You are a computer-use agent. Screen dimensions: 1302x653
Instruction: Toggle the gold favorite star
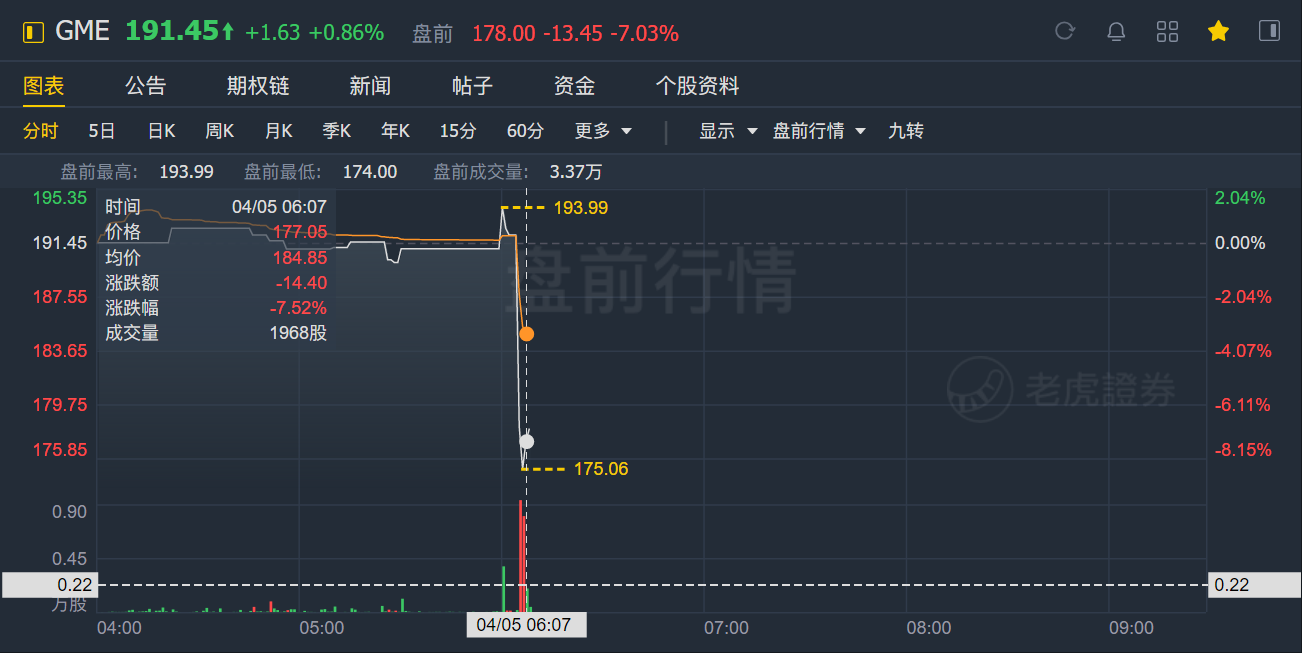(1218, 32)
